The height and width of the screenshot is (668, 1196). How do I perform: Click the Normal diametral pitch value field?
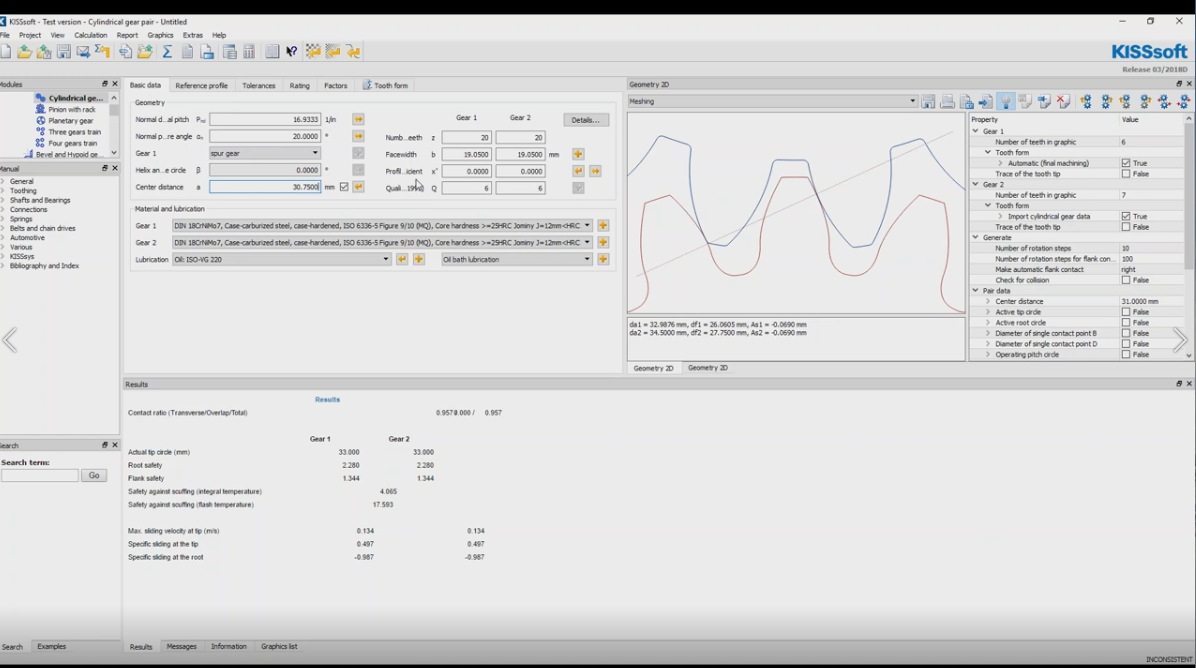click(x=265, y=120)
